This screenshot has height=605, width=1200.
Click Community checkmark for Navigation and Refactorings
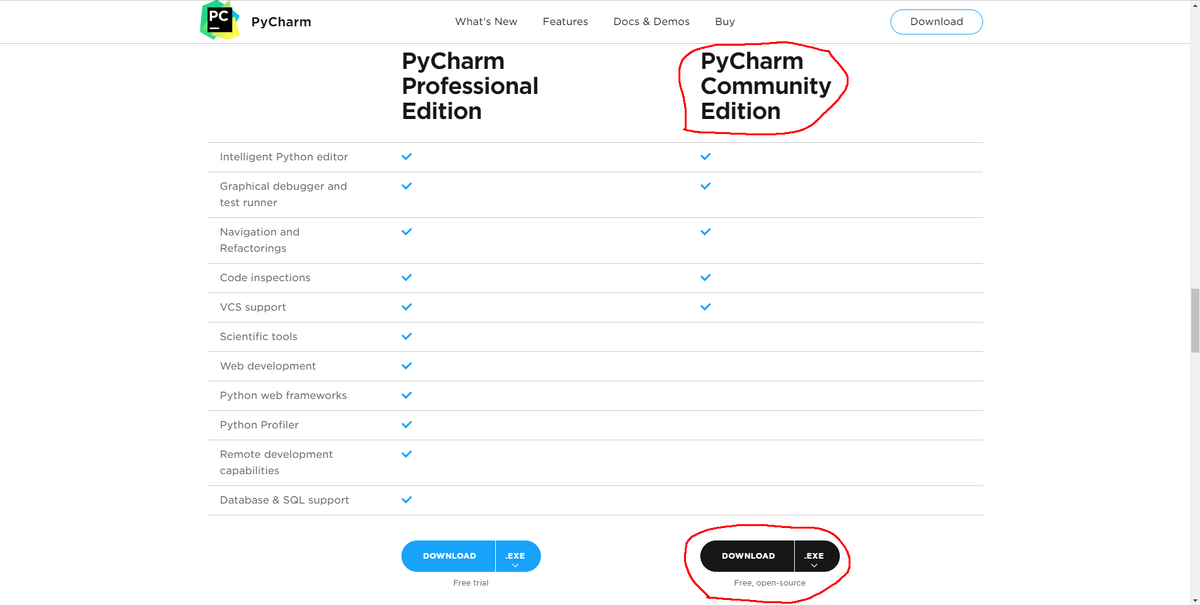coord(706,232)
